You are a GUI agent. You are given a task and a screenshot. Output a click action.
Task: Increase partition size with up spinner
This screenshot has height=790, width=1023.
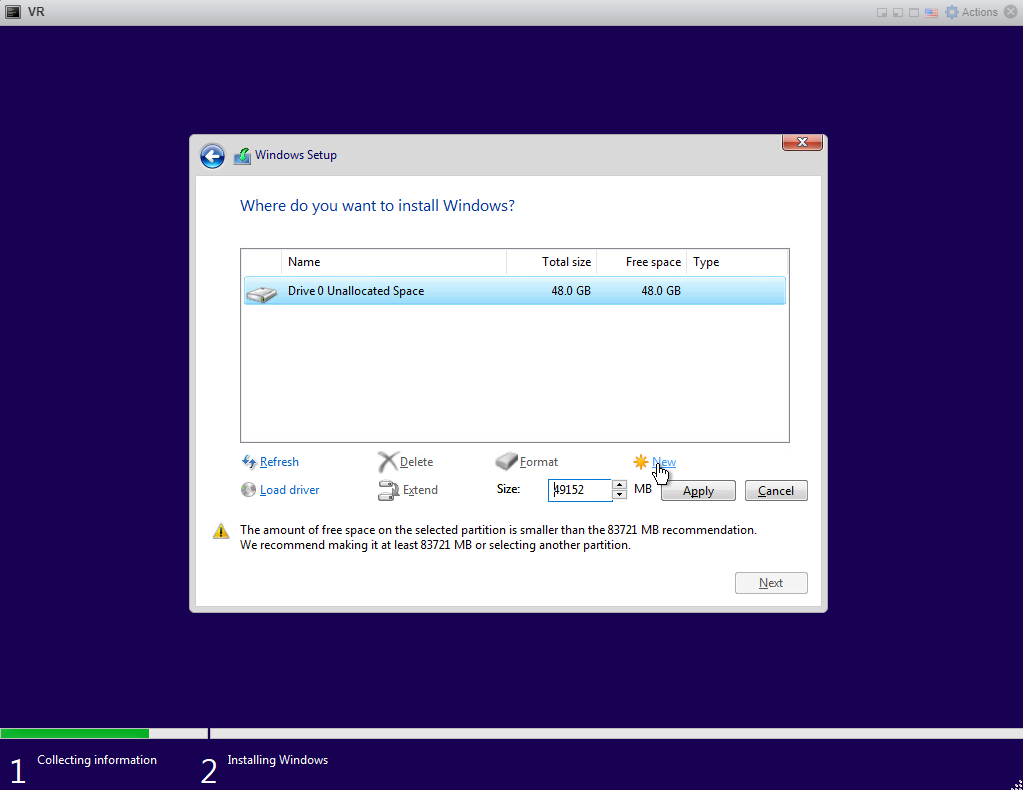point(620,485)
